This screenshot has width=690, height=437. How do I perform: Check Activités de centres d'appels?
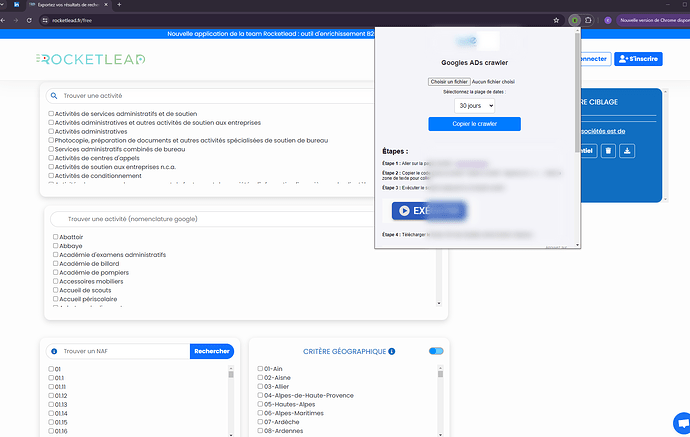coord(51,158)
